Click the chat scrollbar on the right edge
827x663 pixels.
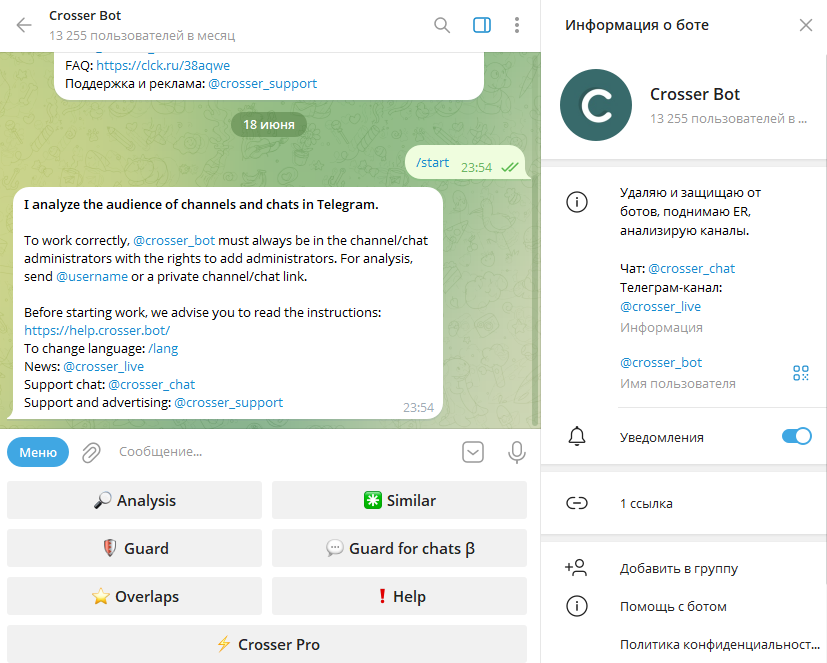click(x=535, y=301)
